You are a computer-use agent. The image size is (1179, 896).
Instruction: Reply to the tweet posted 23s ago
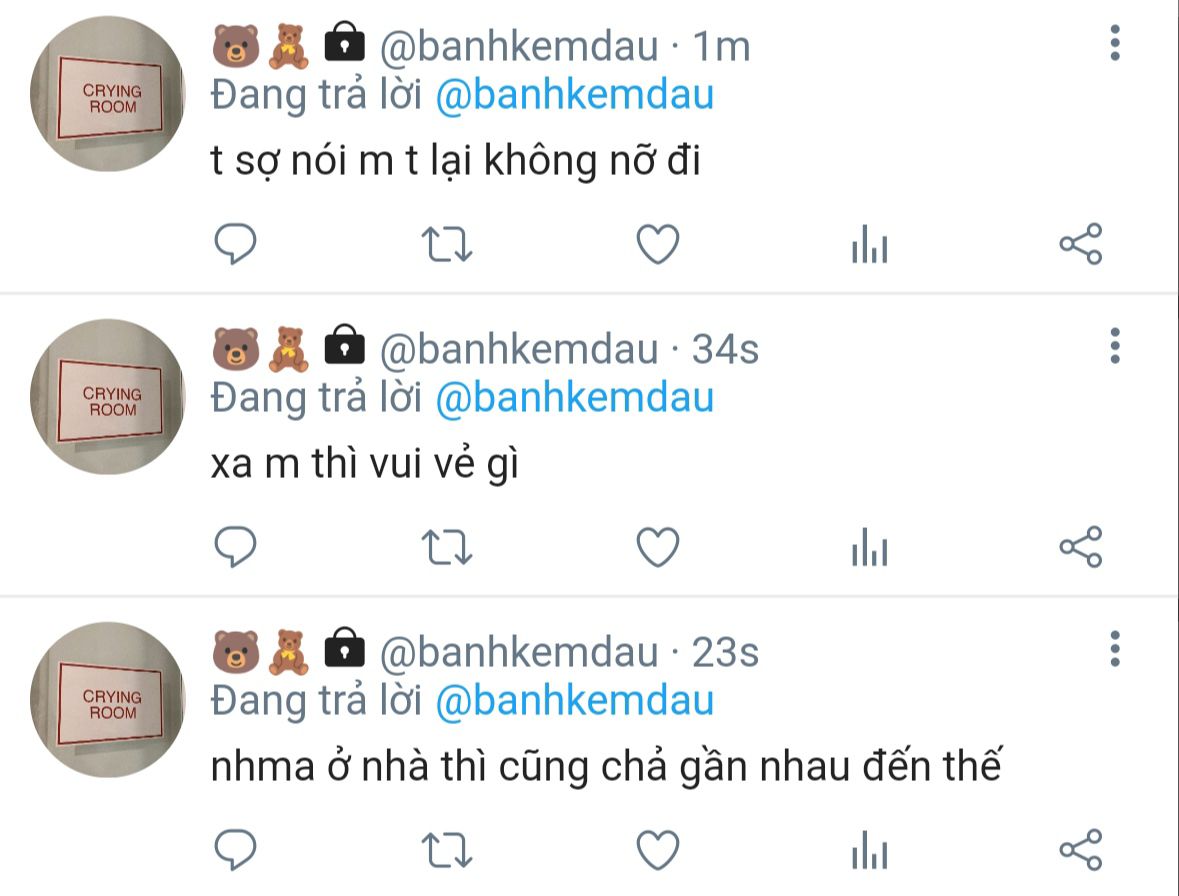click(x=235, y=849)
